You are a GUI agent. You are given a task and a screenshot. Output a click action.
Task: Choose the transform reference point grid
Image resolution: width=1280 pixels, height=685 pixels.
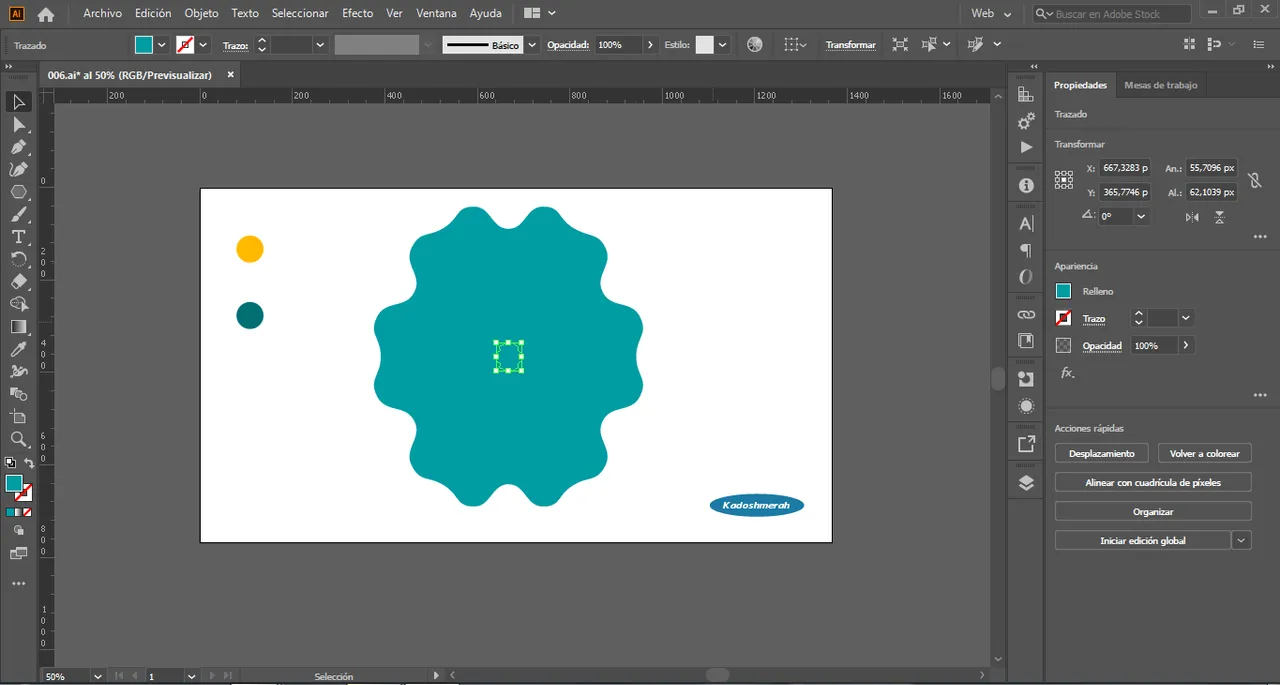click(x=1064, y=180)
